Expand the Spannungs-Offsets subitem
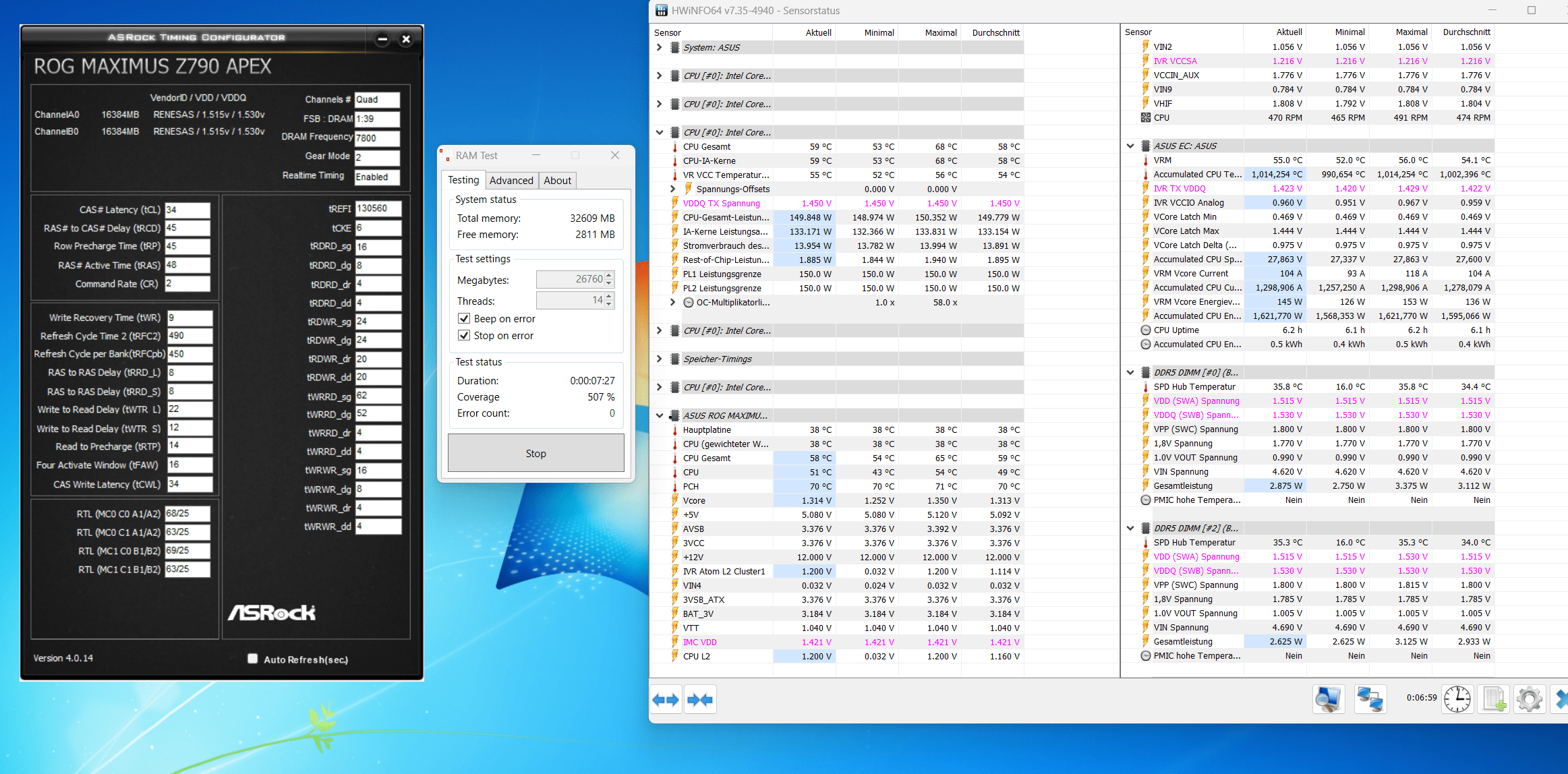Image resolution: width=1568 pixels, height=774 pixels. [673, 189]
